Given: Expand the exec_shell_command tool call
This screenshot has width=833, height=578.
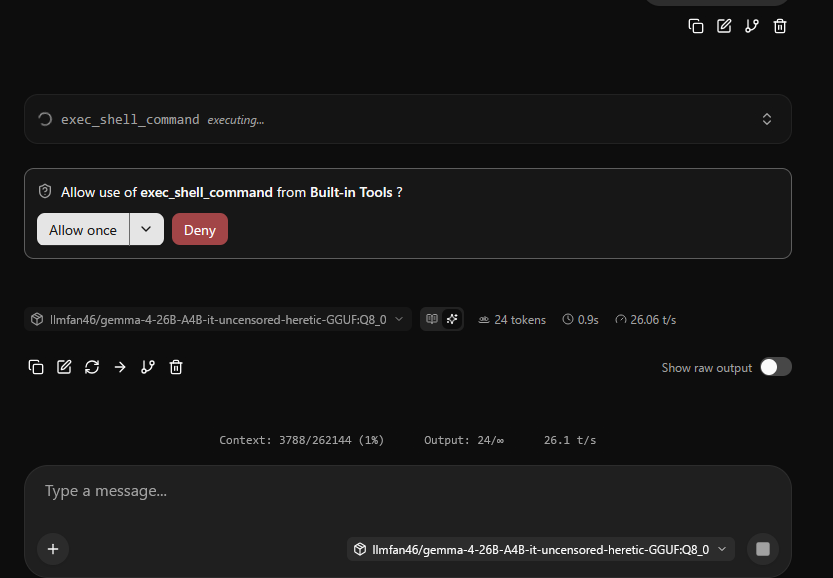Looking at the screenshot, I should pyautogui.click(x=767, y=119).
